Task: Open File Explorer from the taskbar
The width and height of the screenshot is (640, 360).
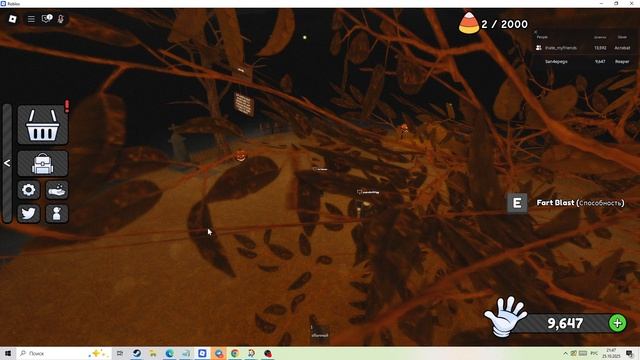Action: 153,353
